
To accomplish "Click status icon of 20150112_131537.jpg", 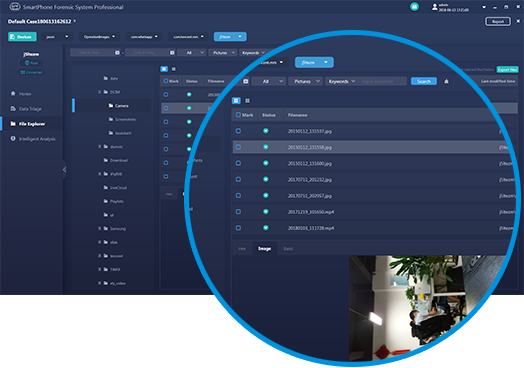I will tap(266, 131).
